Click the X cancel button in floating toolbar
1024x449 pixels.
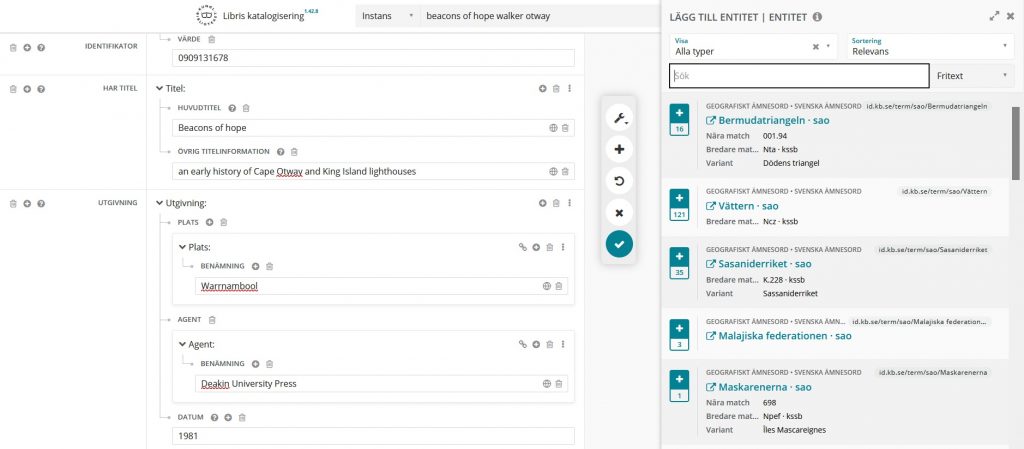tap(619, 213)
